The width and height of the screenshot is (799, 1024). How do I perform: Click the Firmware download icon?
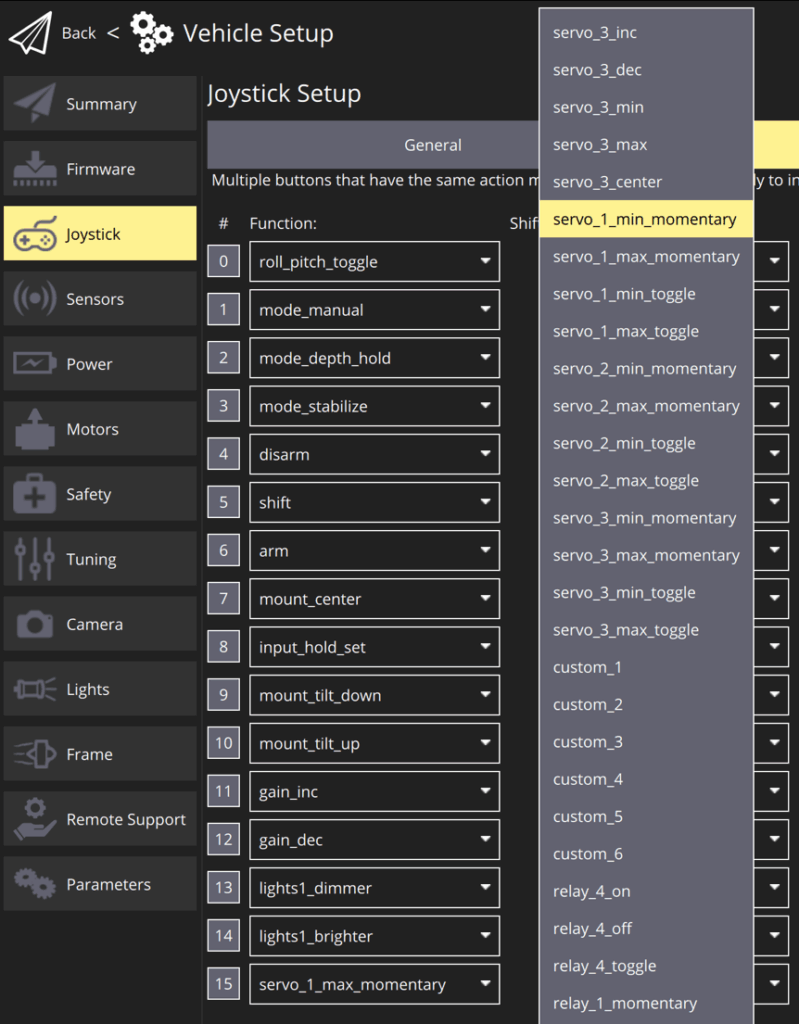click(x=35, y=168)
